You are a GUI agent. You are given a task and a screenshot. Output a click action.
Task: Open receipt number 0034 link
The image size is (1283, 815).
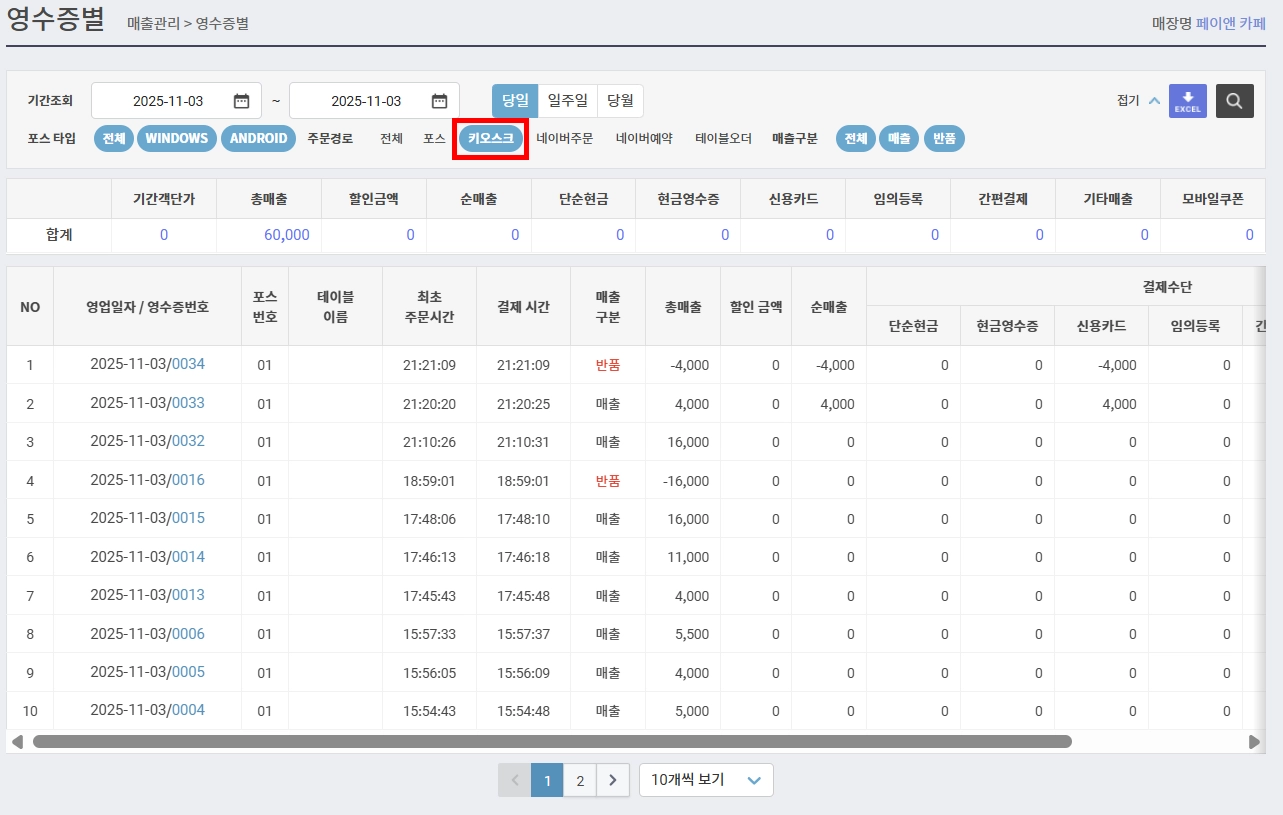[188, 365]
